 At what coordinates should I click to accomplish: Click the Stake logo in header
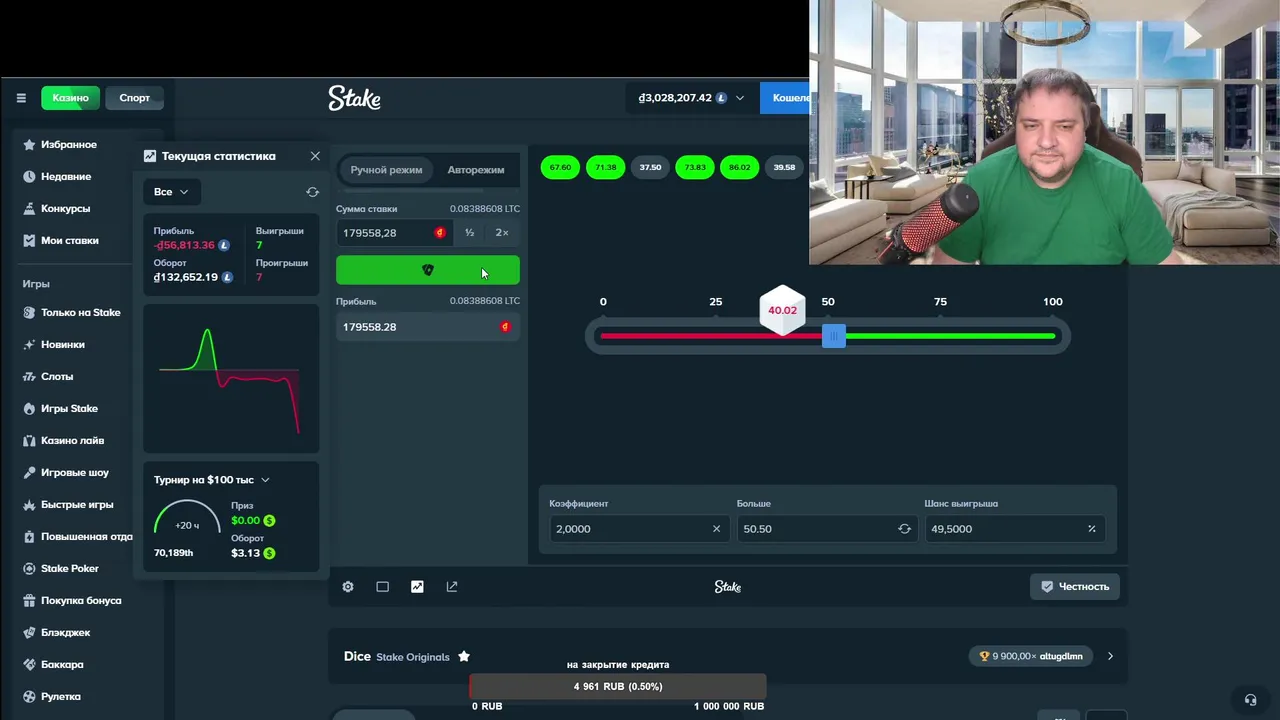pos(354,98)
